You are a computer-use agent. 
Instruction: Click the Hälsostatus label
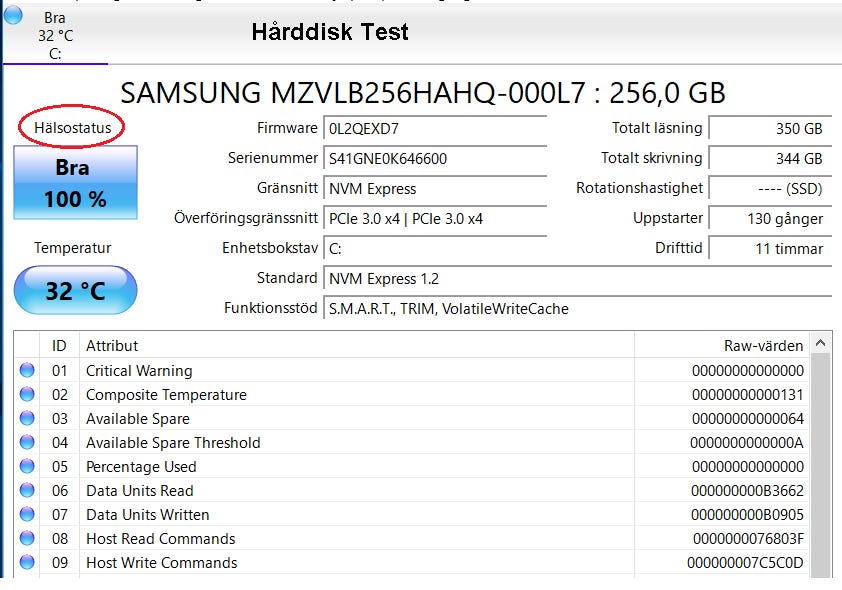coord(72,128)
